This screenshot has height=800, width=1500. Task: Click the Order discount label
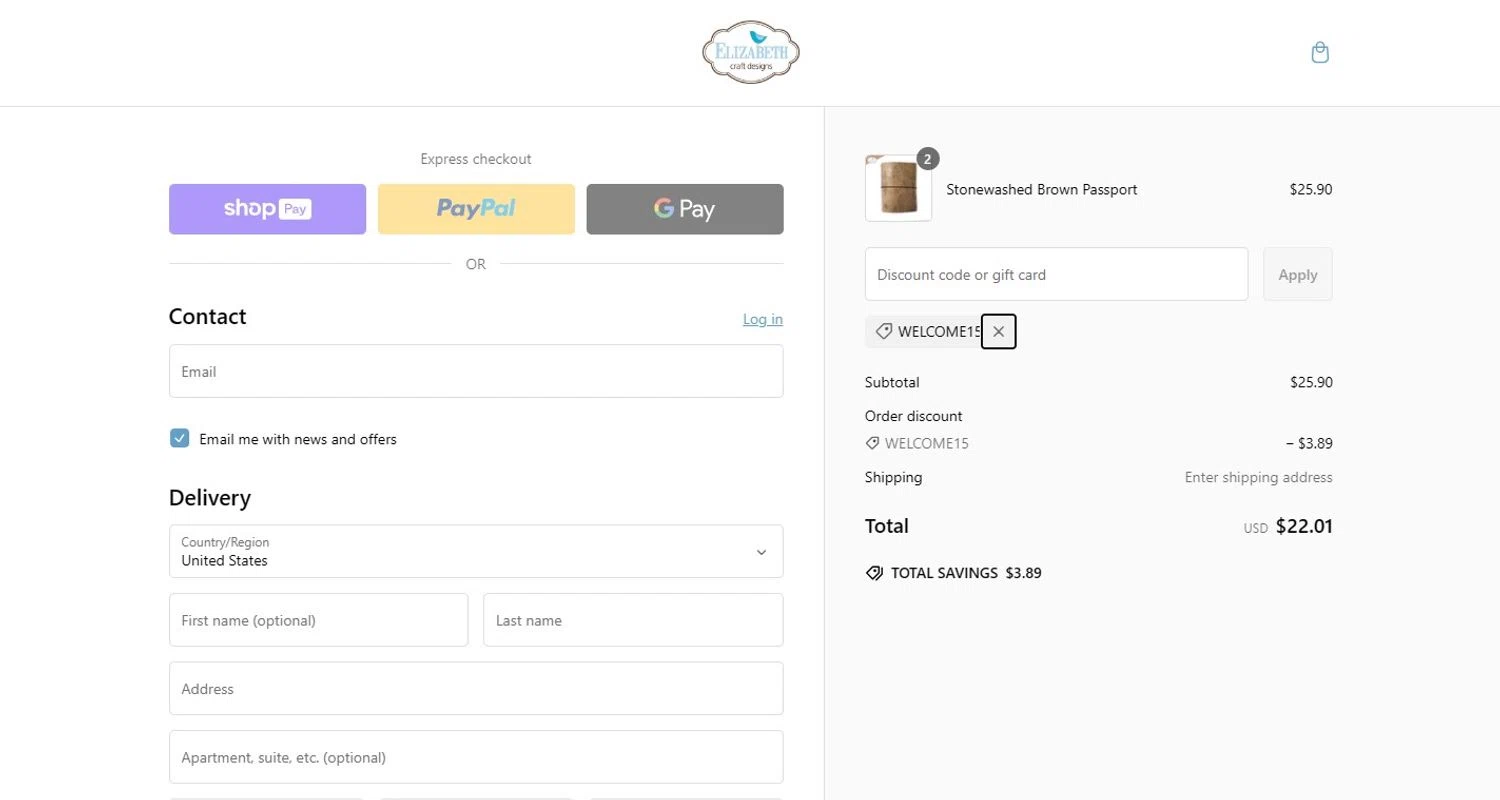(x=914, y=416)
